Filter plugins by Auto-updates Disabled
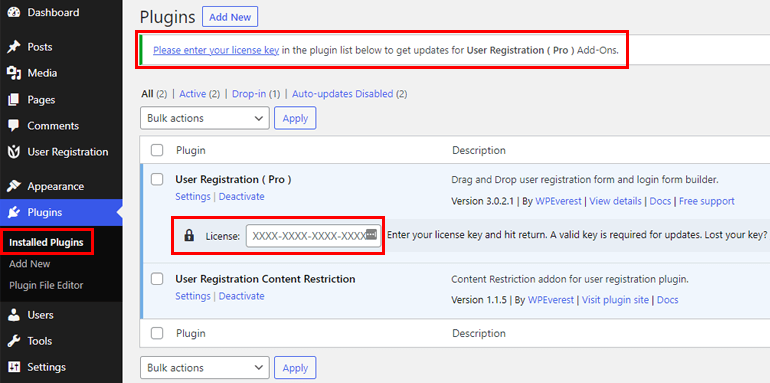This screenshot has height=383, width=770. click(x=343, y=94)
